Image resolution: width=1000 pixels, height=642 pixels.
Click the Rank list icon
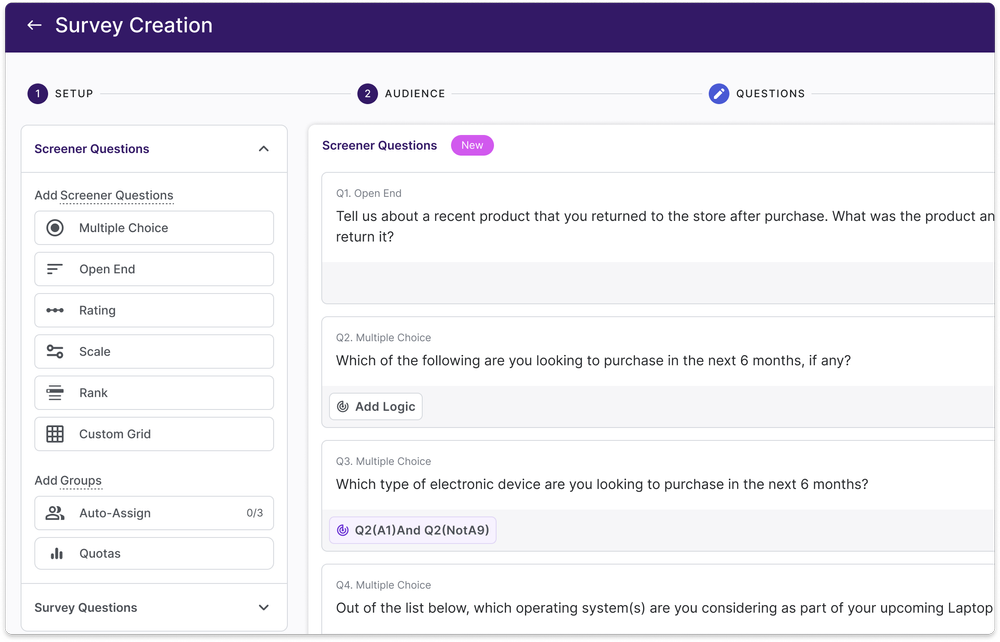(55, 393)
